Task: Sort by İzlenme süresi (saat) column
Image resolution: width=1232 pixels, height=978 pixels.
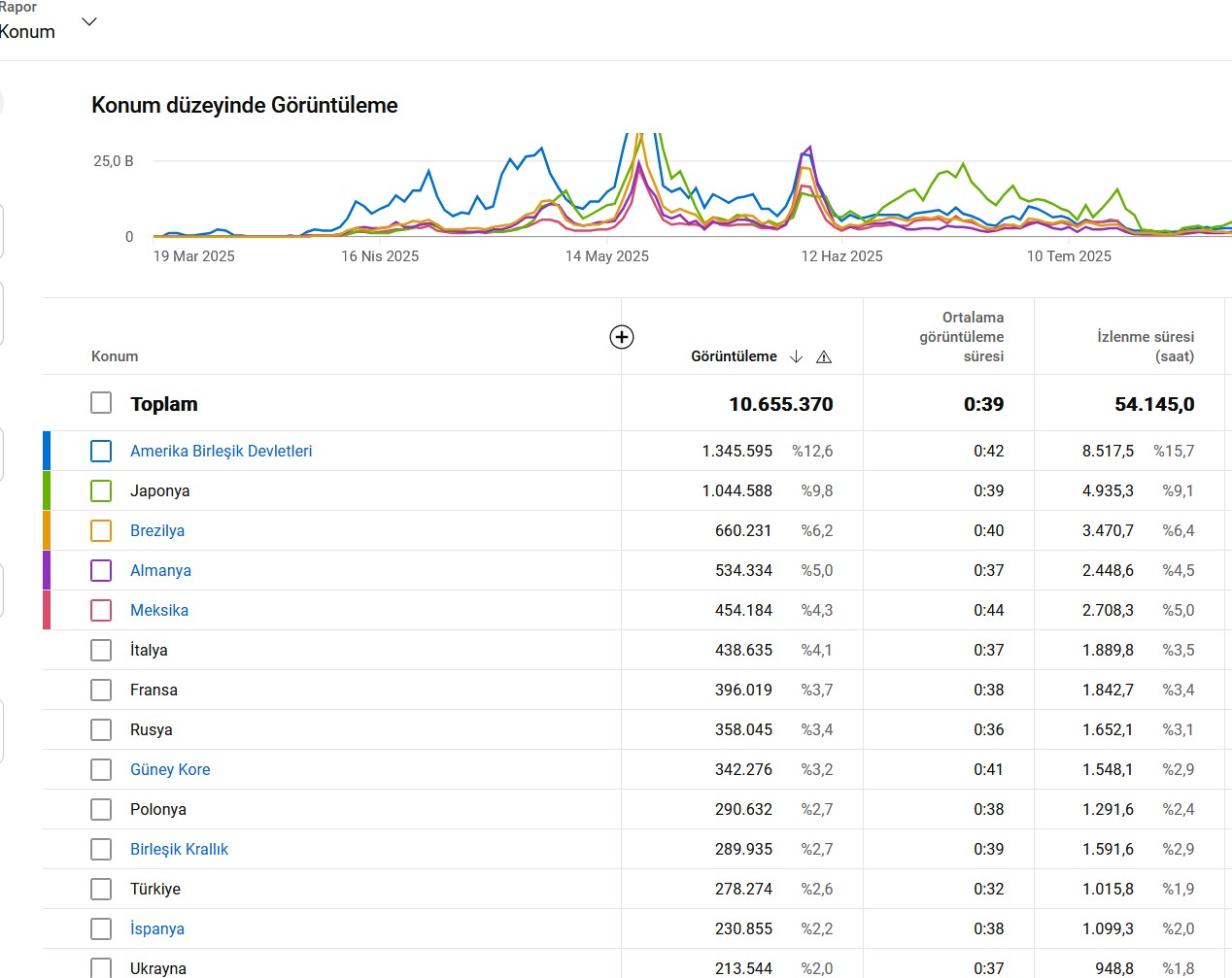Action: click(x=1146, y=346)
